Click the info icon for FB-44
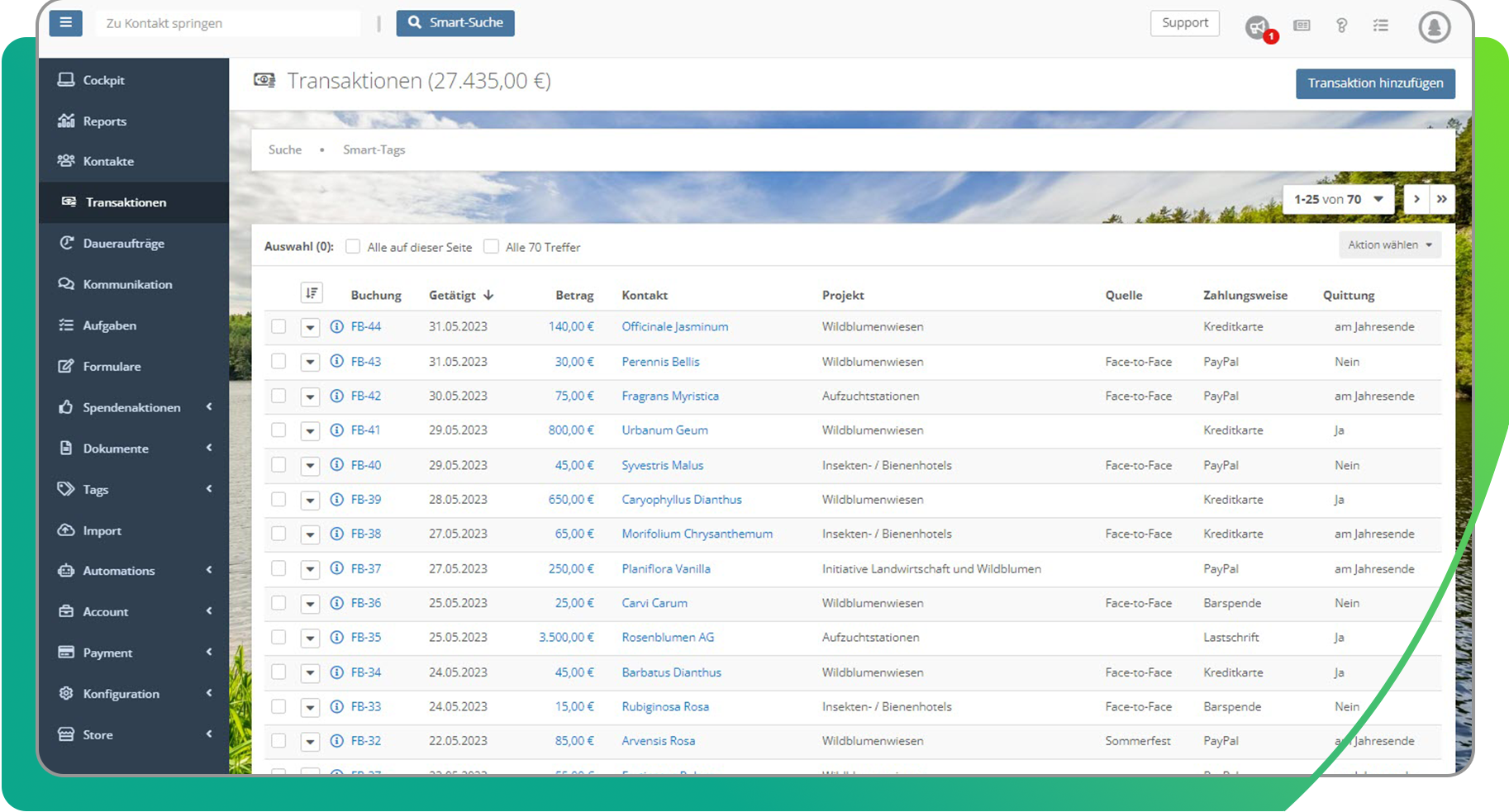The height and width of the screenshot is (812, 1509). pos(336,326)
